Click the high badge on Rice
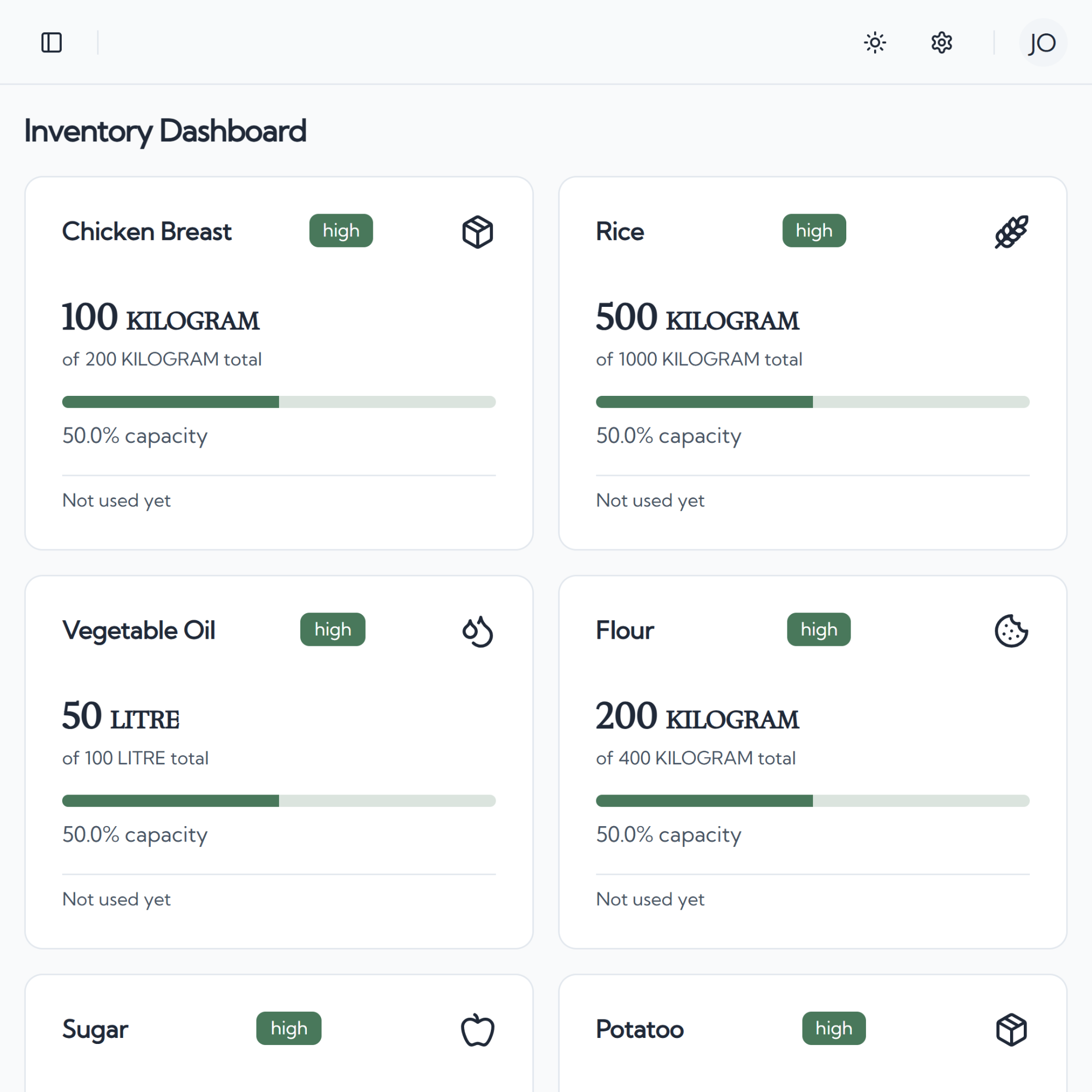 click(814, 230)
